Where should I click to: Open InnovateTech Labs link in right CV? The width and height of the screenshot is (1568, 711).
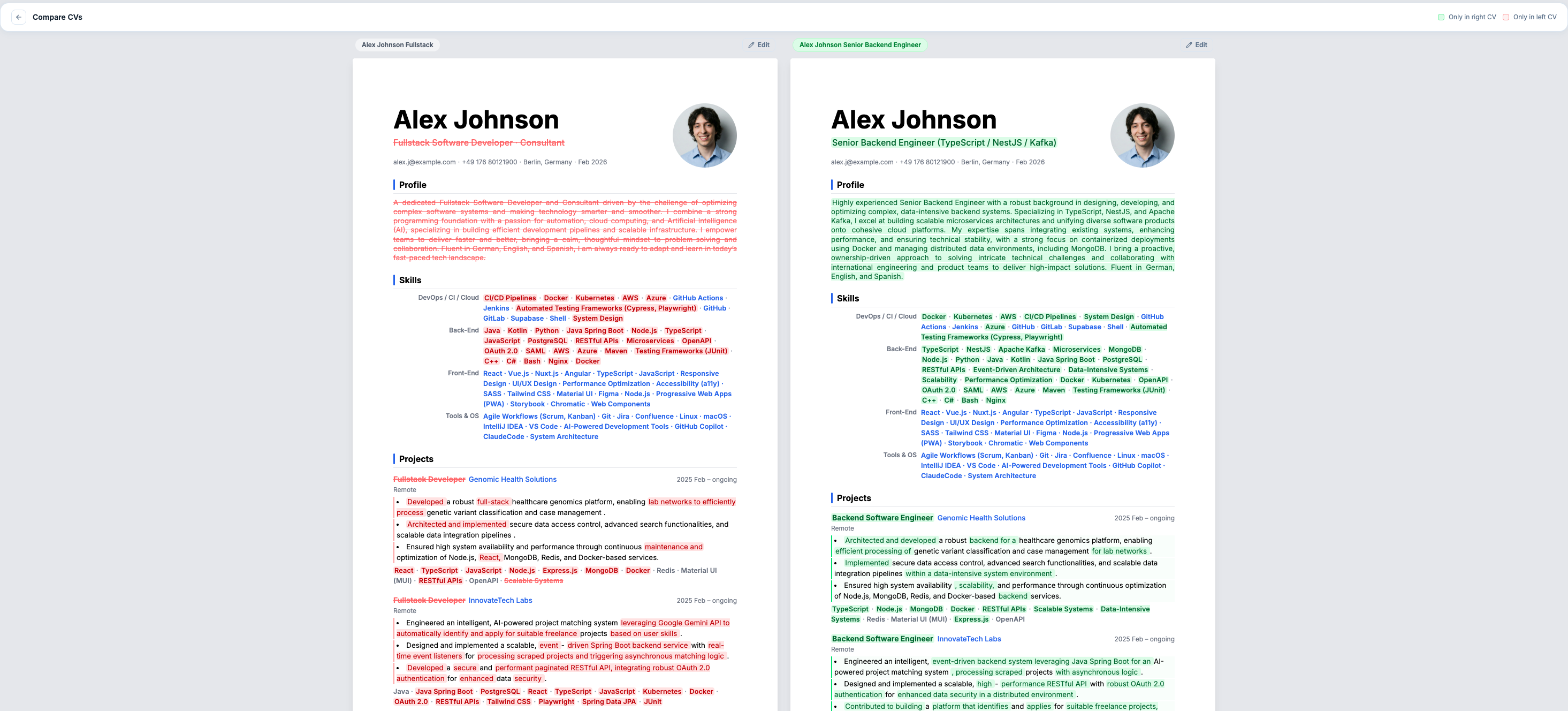coord(969,639)
